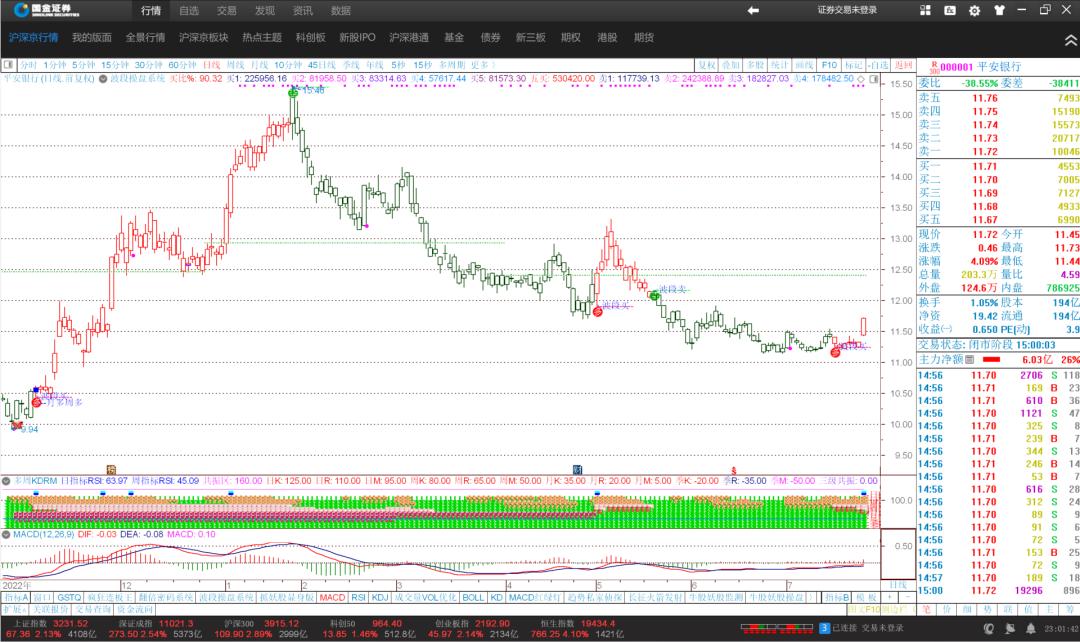Click the red 返回 button
The image size is (1080, 642).
click(x=876, y=64)
